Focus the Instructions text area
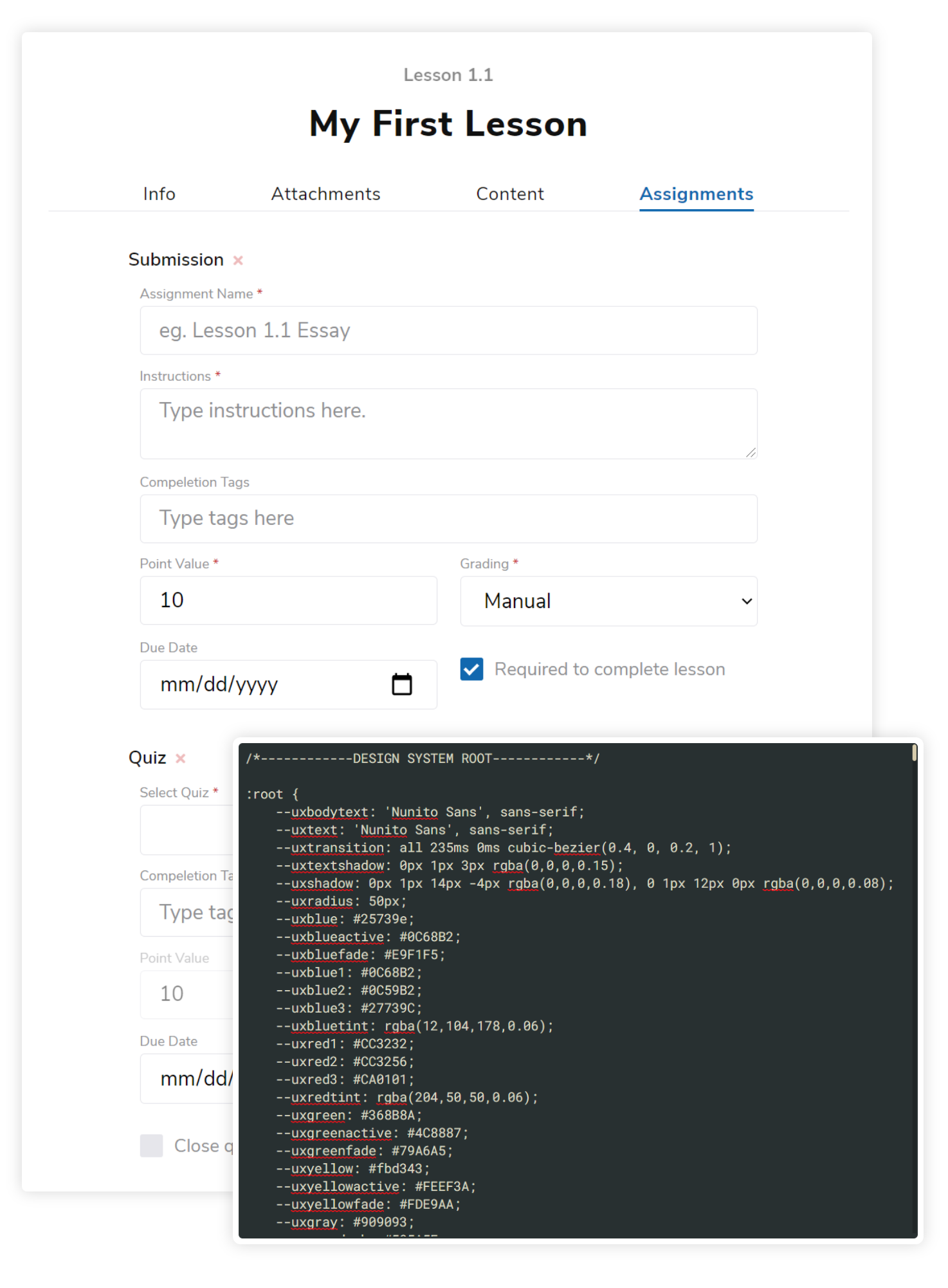This screenshot has height=1288, width=948. coord(448,423)
